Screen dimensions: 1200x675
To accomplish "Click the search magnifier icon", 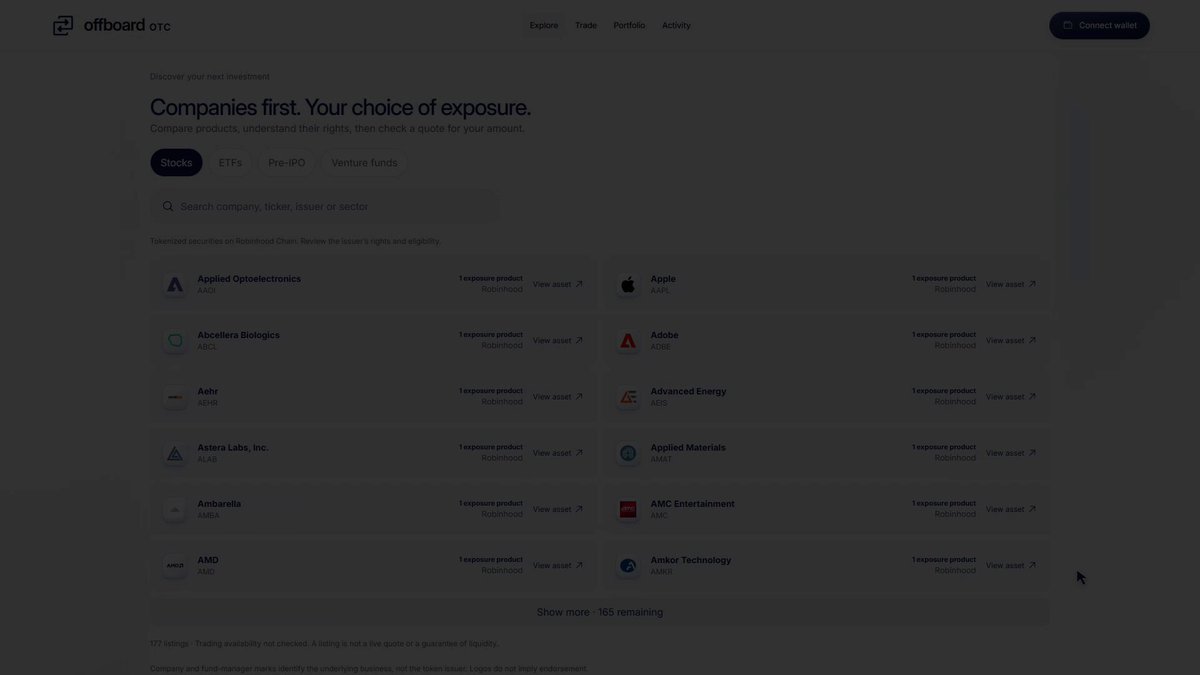I will [168, 206].
